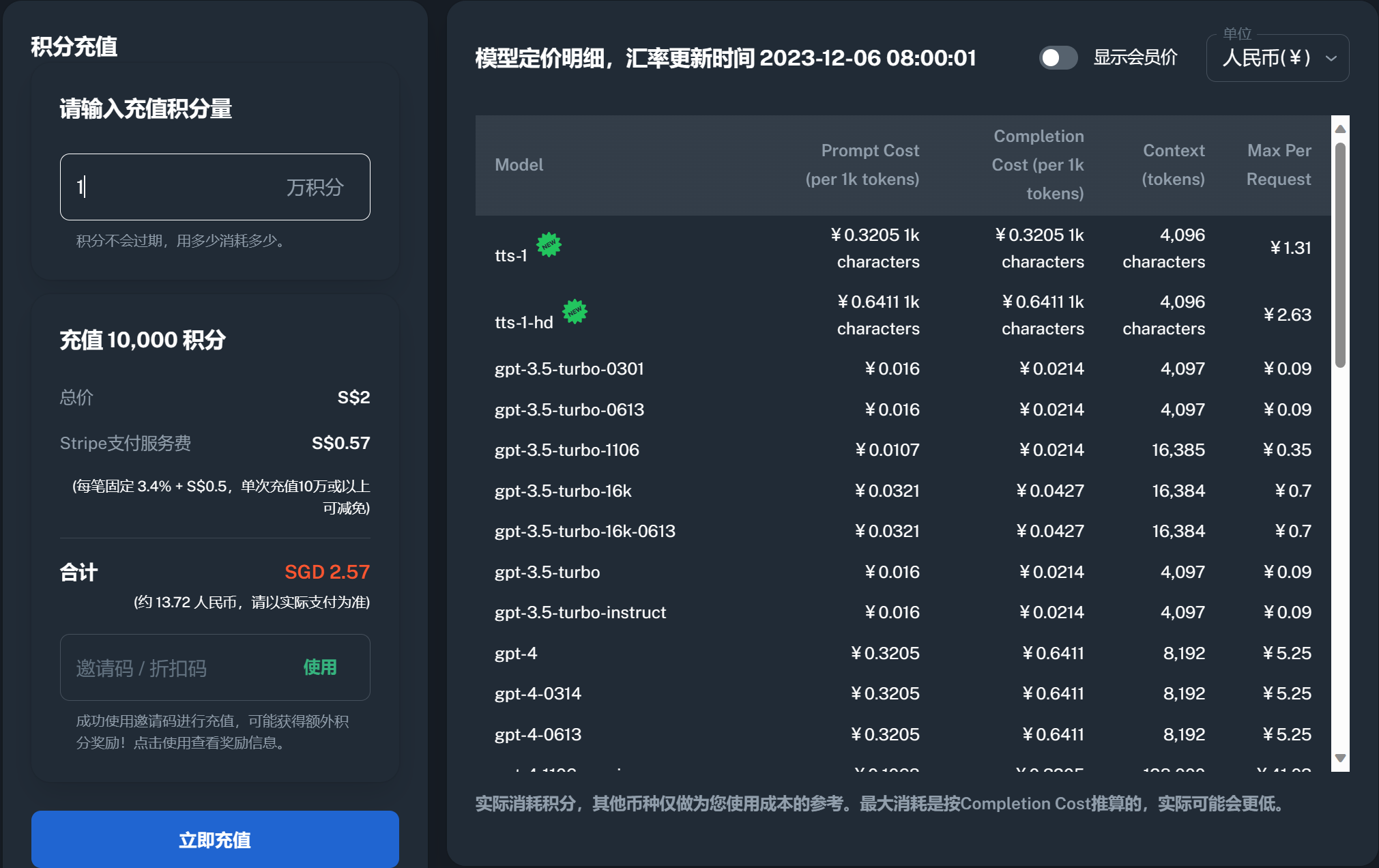Click the gpt-4 8,192 context value
This screenshot has width=1379, height=868.
(x=1184, y=653)
